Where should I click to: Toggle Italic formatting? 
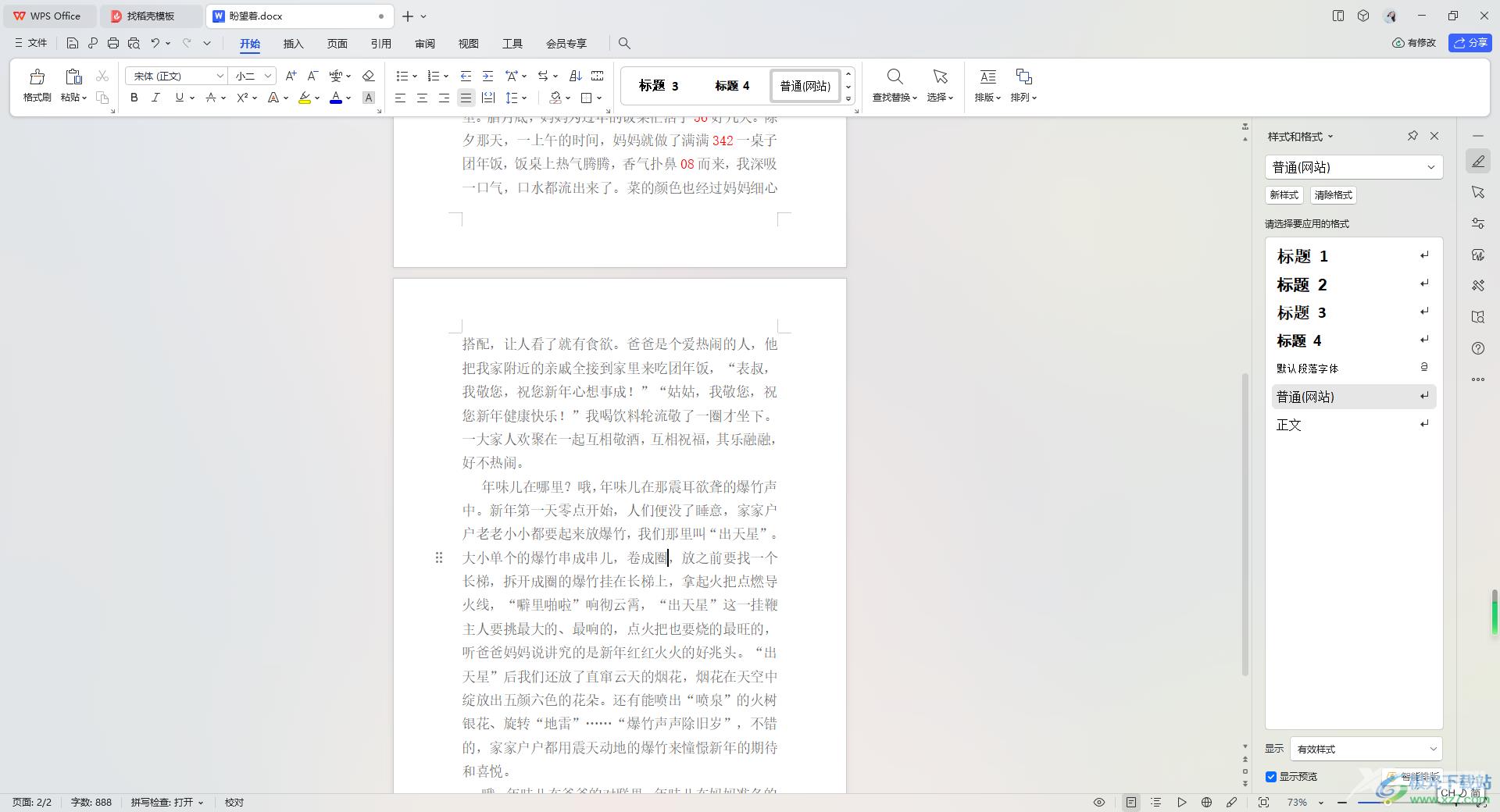coord(155,98)
